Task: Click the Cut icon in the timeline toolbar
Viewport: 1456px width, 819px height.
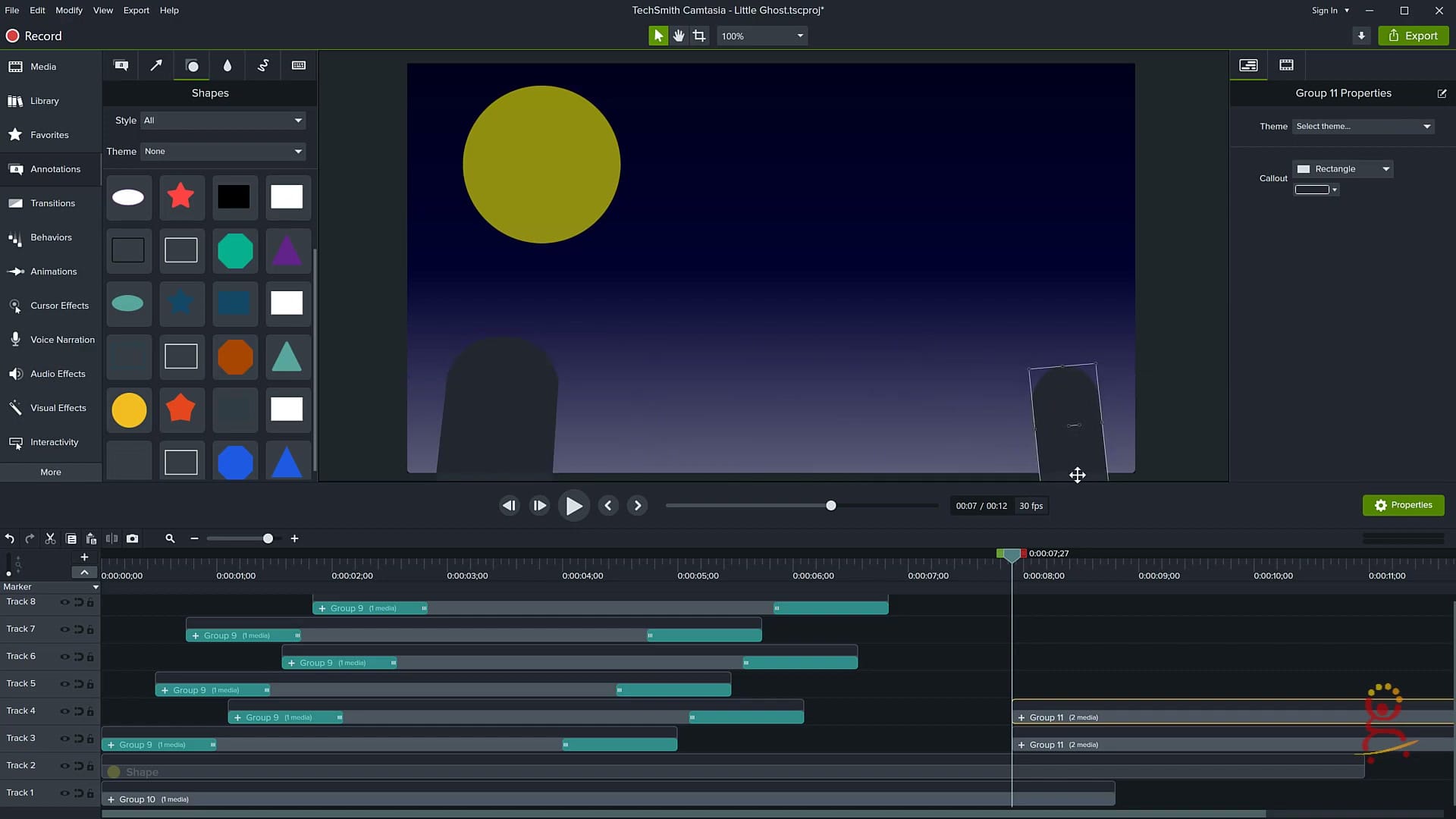Action: pos(50,538)
